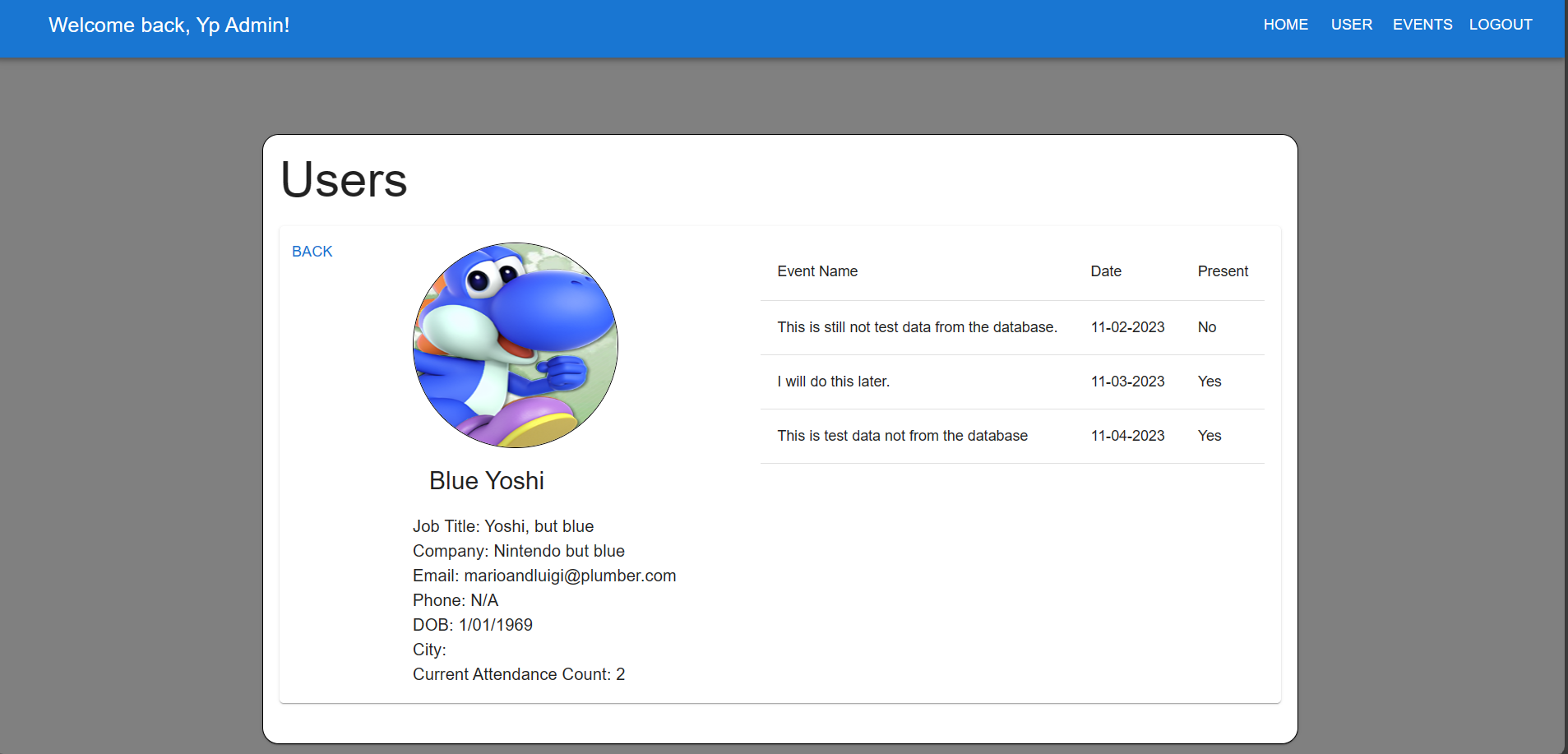Click the 'No' present value
This screenshot has width=1568, height=754.
(x=1207, y=327)
